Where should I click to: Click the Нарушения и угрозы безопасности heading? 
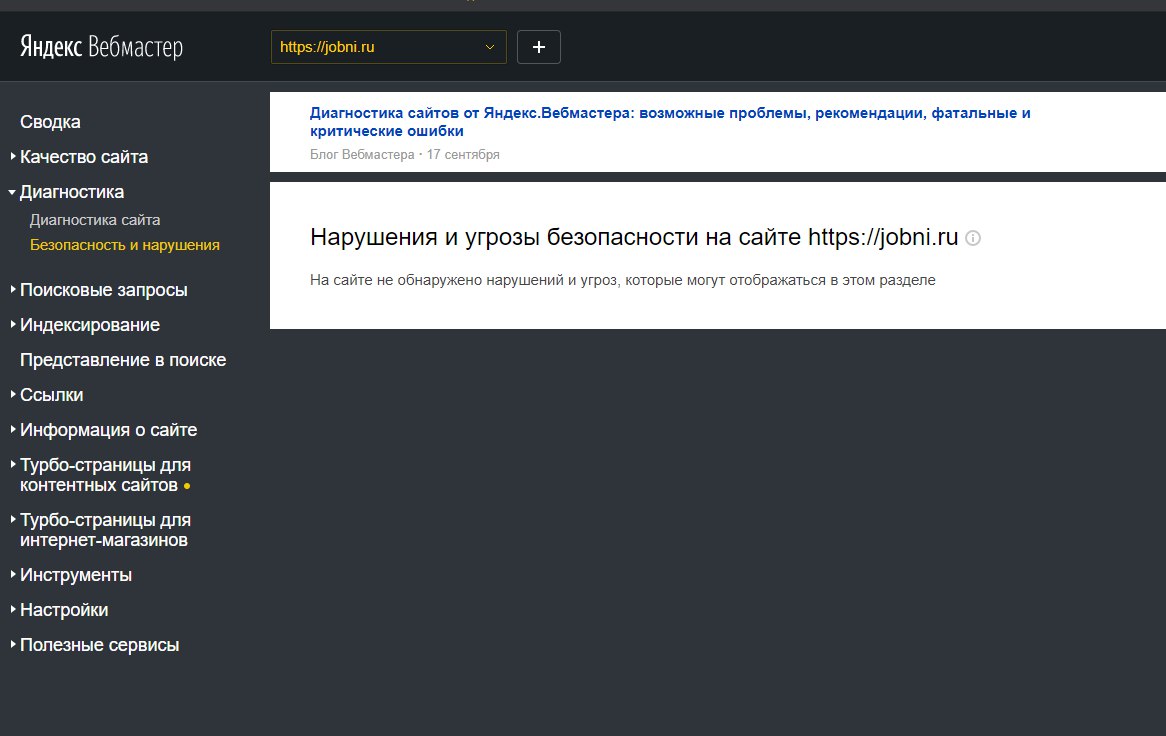pyautogui.click(x=634, y=237)
